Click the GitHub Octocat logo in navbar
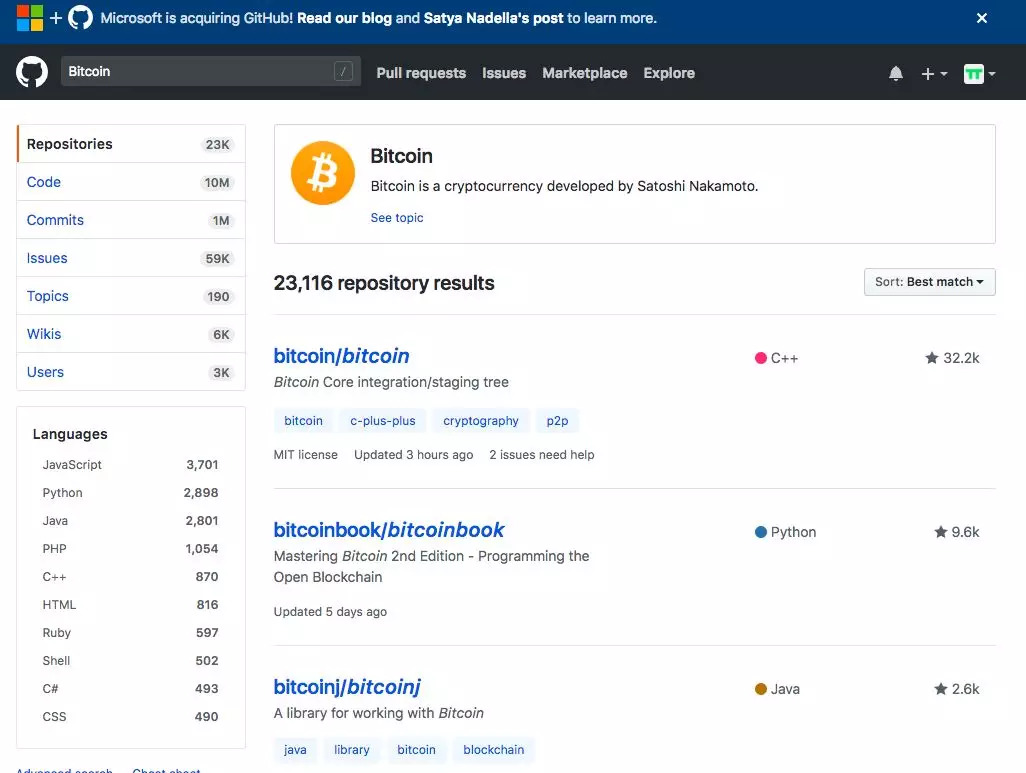 [x=31, y=72]
